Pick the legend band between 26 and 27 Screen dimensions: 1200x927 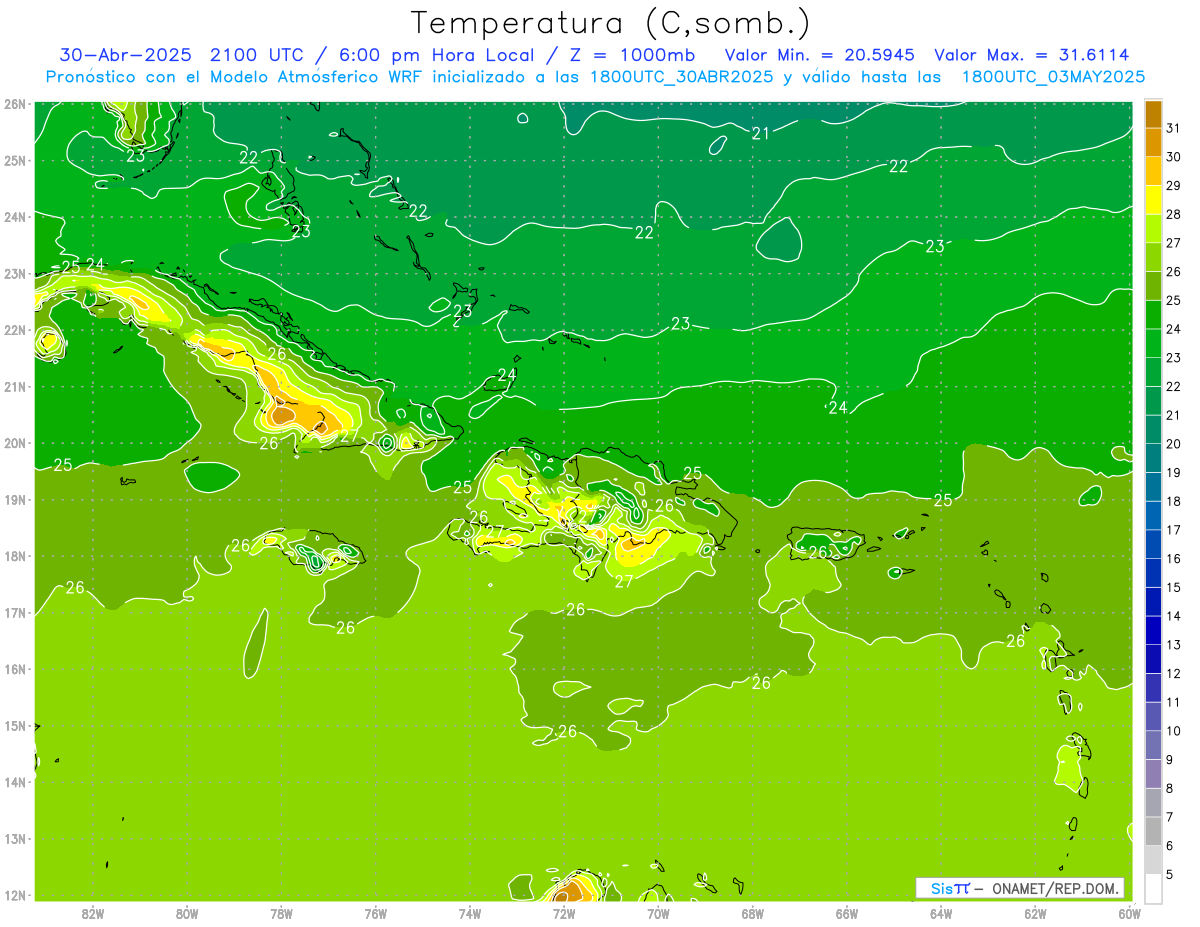pyautogui.click(x=1153, y=258)
